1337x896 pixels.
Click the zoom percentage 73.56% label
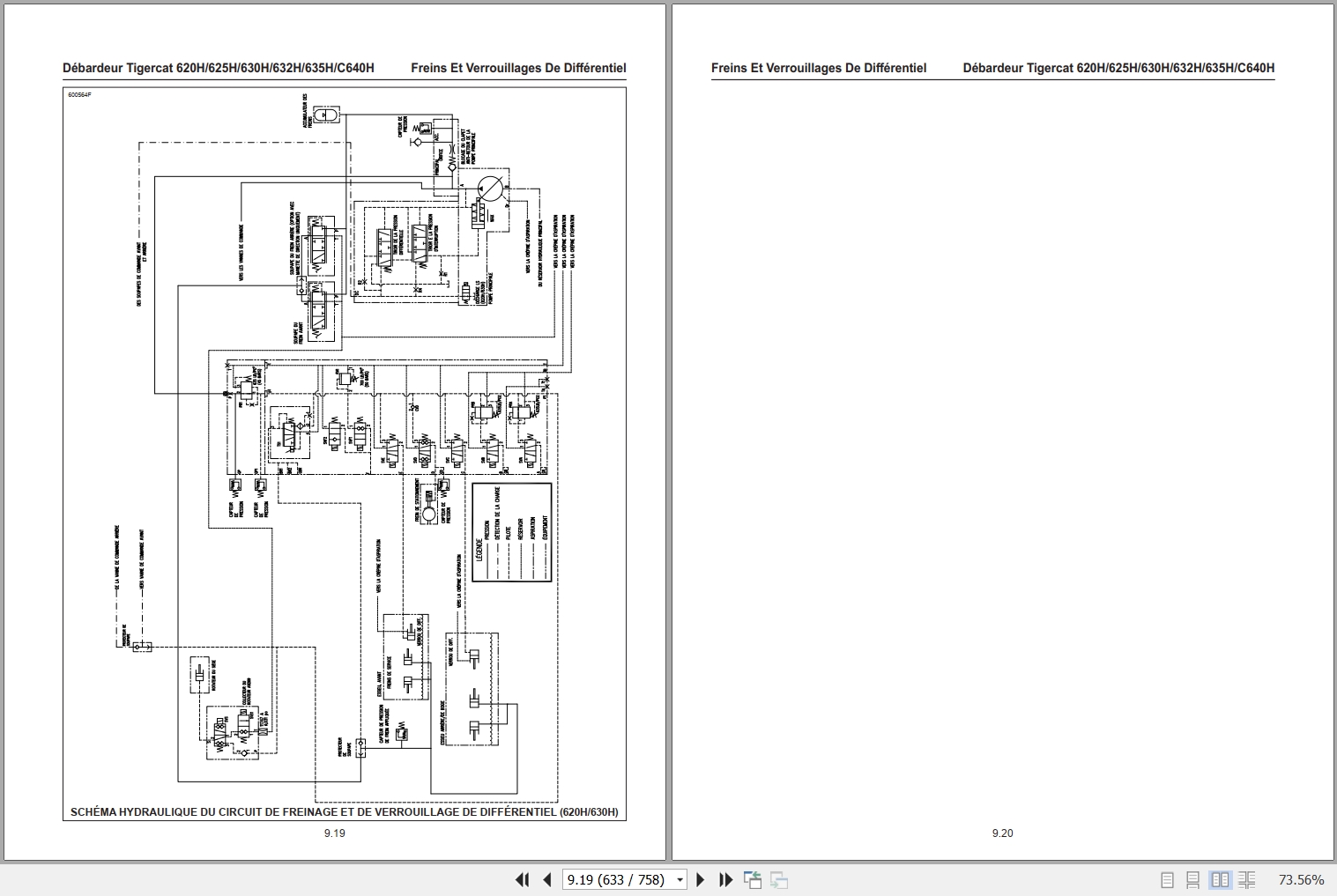click(x=1302, y=879)
